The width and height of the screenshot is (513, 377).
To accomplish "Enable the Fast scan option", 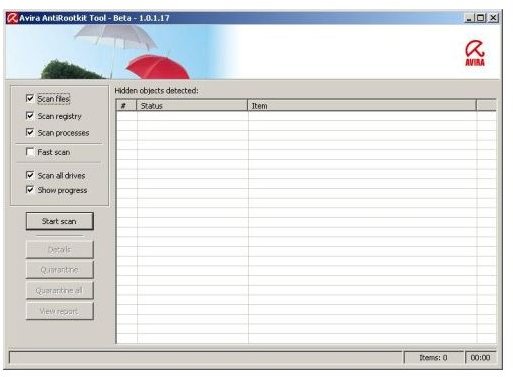I will pos(30,152).
